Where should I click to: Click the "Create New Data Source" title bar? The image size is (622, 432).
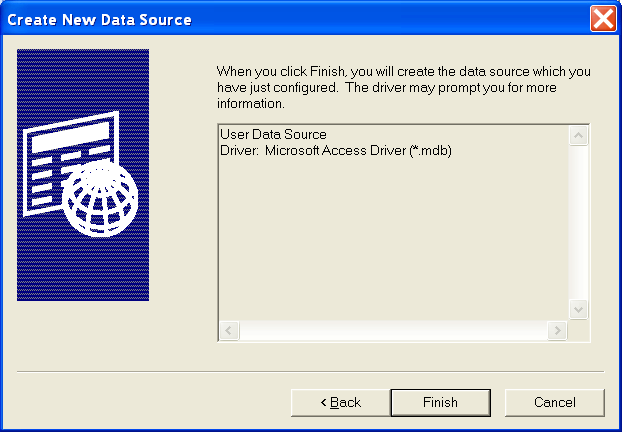click(296, 19)
